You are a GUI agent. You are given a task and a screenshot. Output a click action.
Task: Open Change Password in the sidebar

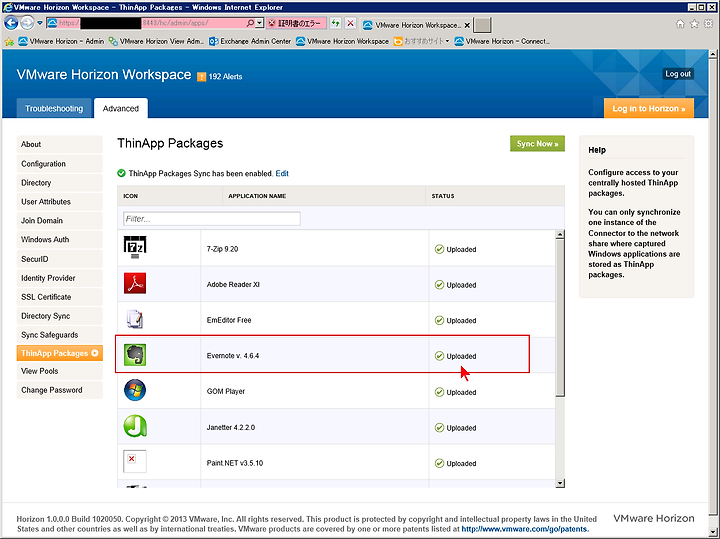60,390
